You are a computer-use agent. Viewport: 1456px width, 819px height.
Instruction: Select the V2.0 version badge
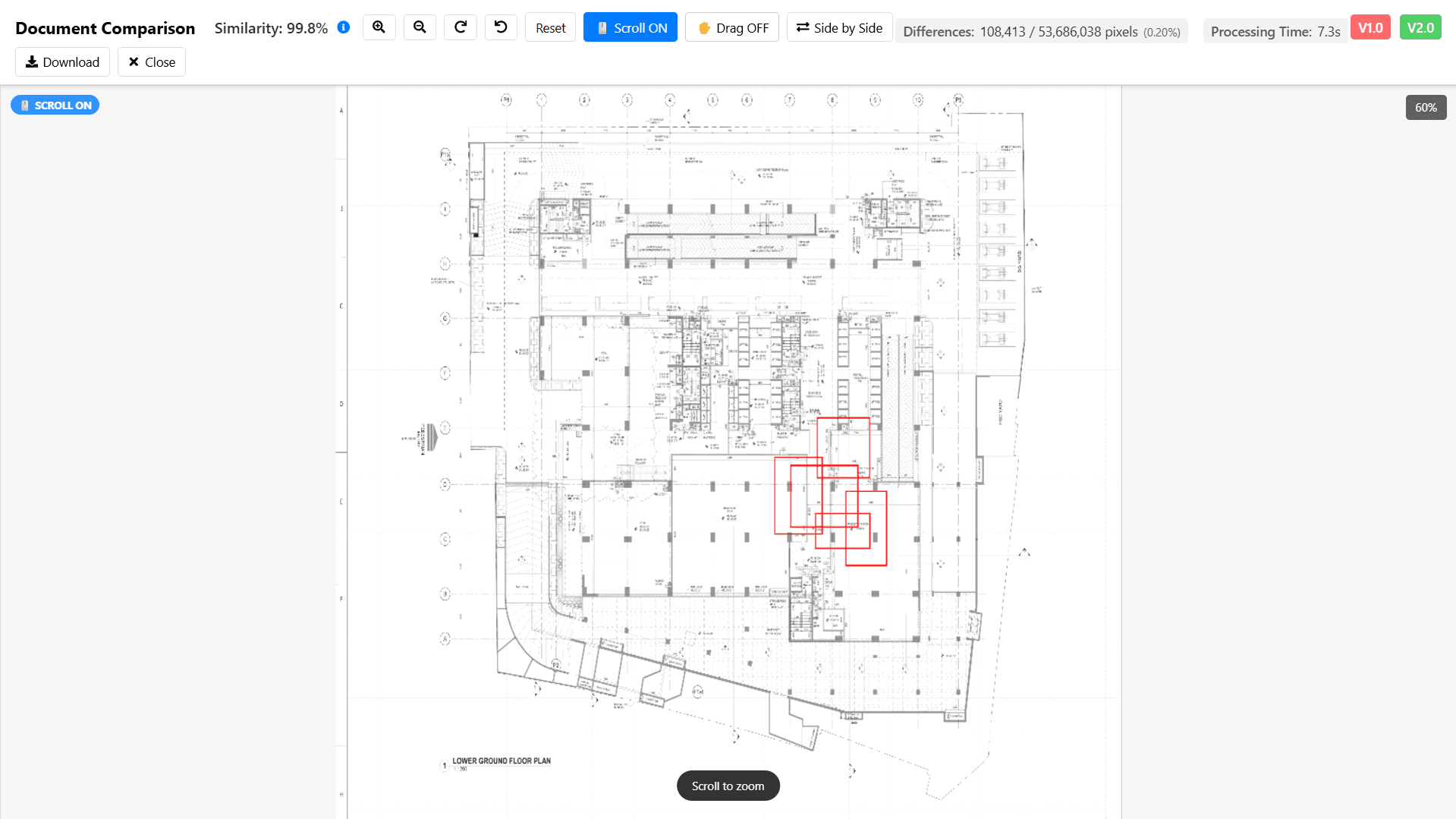[1420, 28]
